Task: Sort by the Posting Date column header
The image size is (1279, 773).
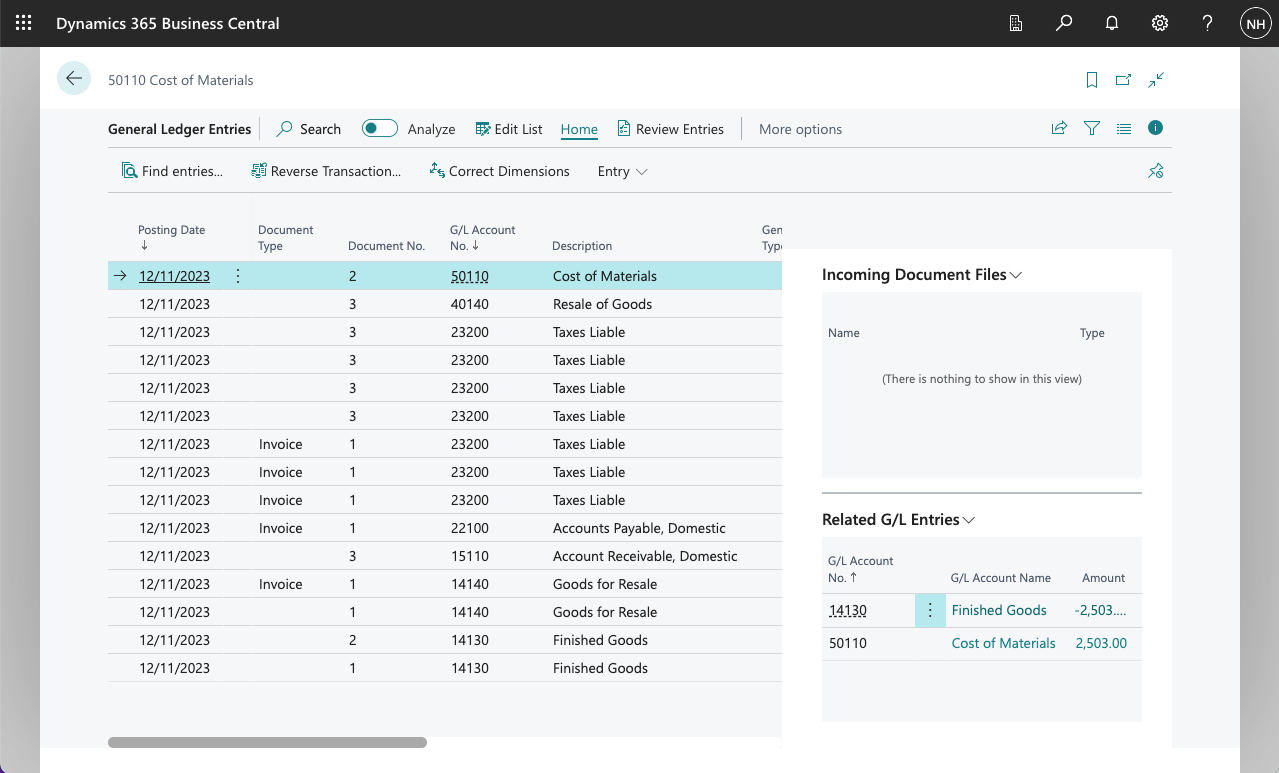Action: tap(171, 230)
